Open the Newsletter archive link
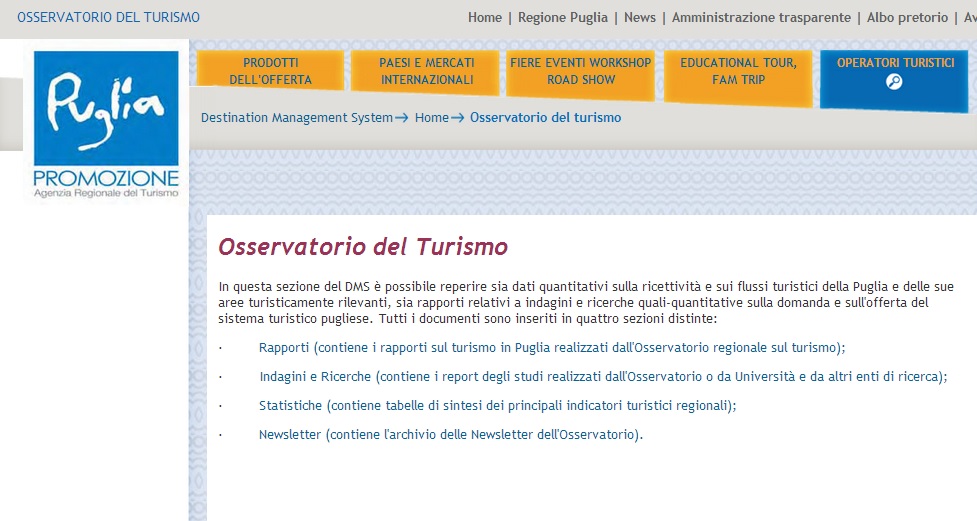This screenshot has height=521, width=977. click(290, 435)
